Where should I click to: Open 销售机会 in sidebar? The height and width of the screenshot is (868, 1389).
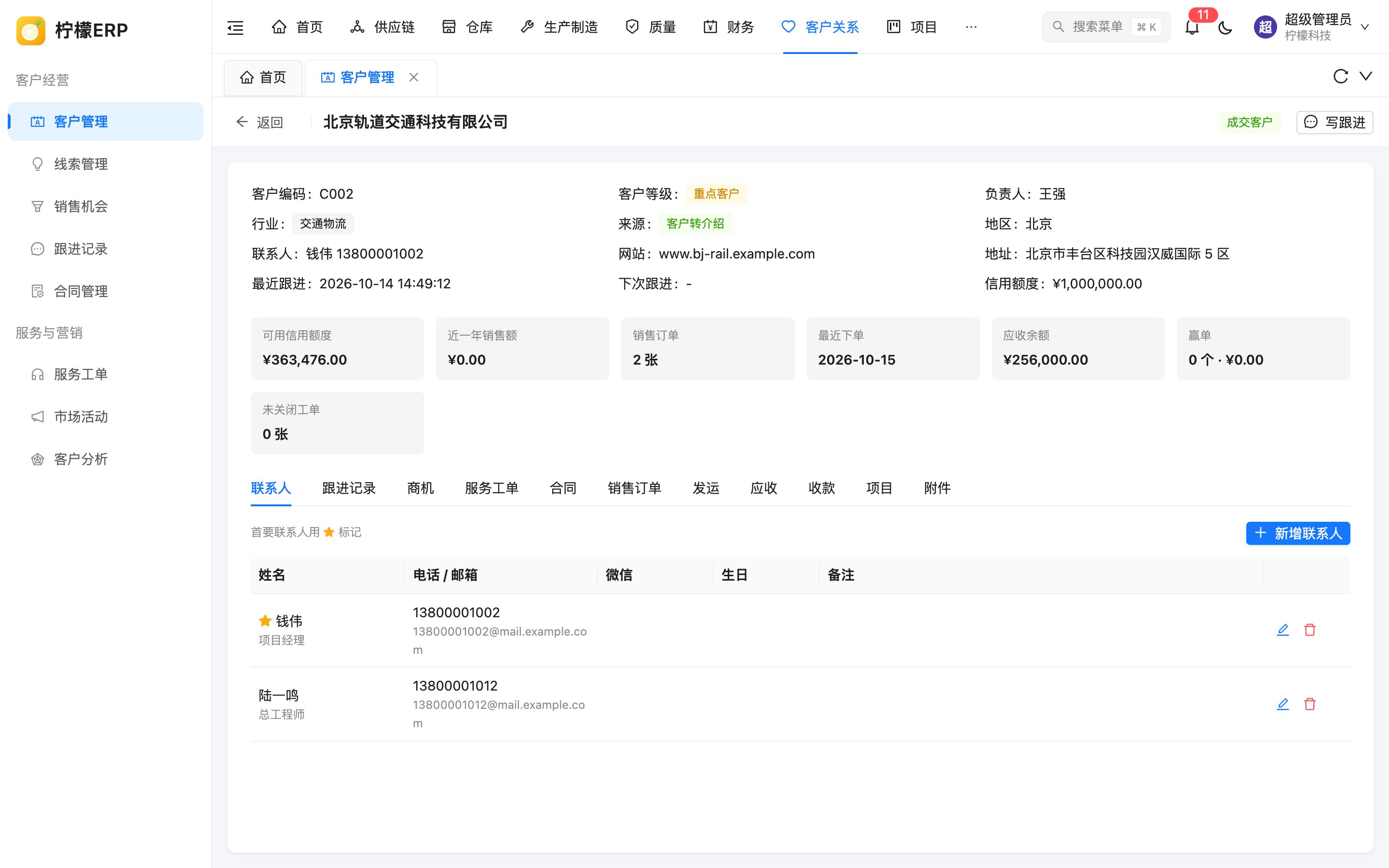coord(106,207)
